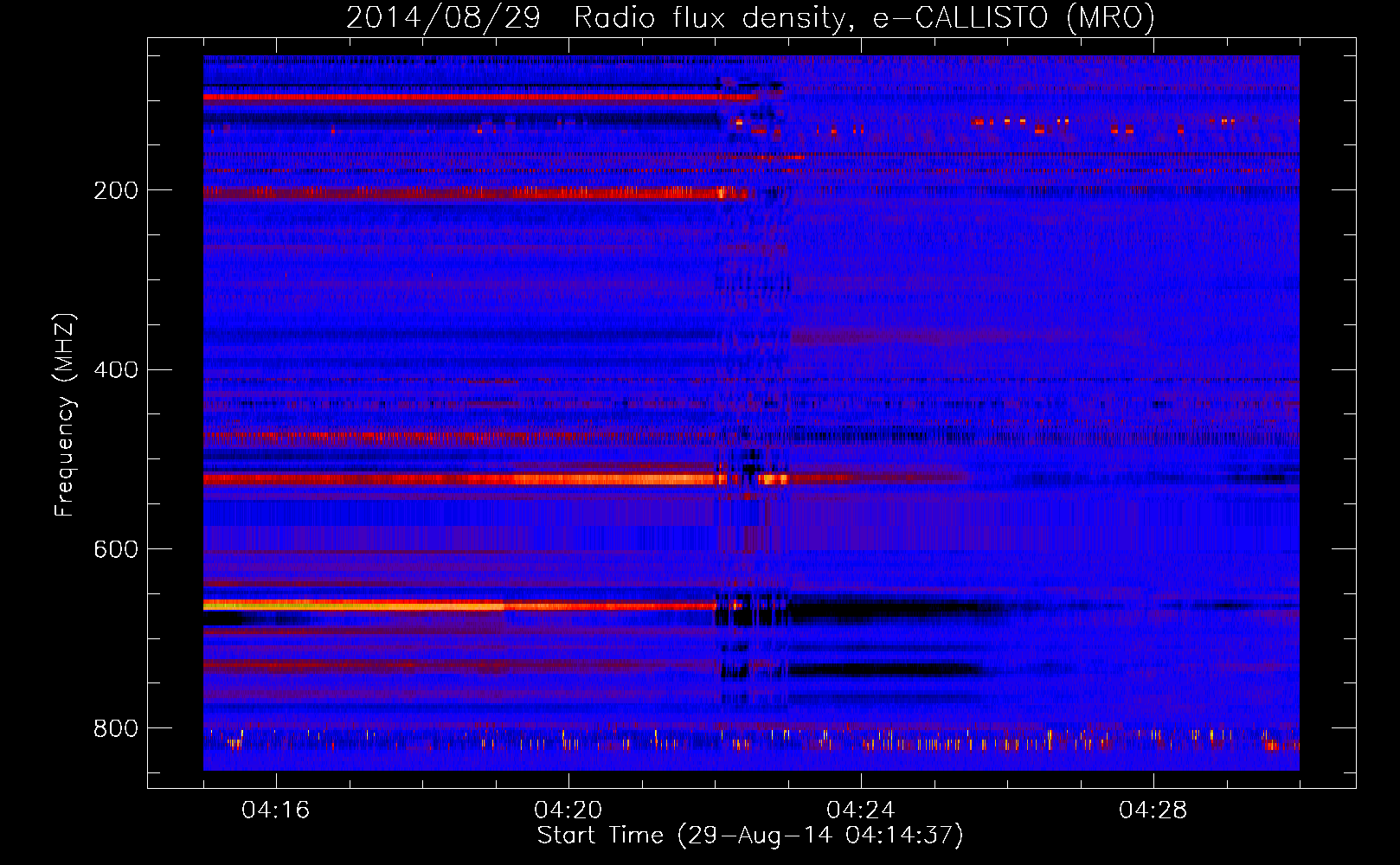Click the 04:24 time tick label

pos(861,811)
